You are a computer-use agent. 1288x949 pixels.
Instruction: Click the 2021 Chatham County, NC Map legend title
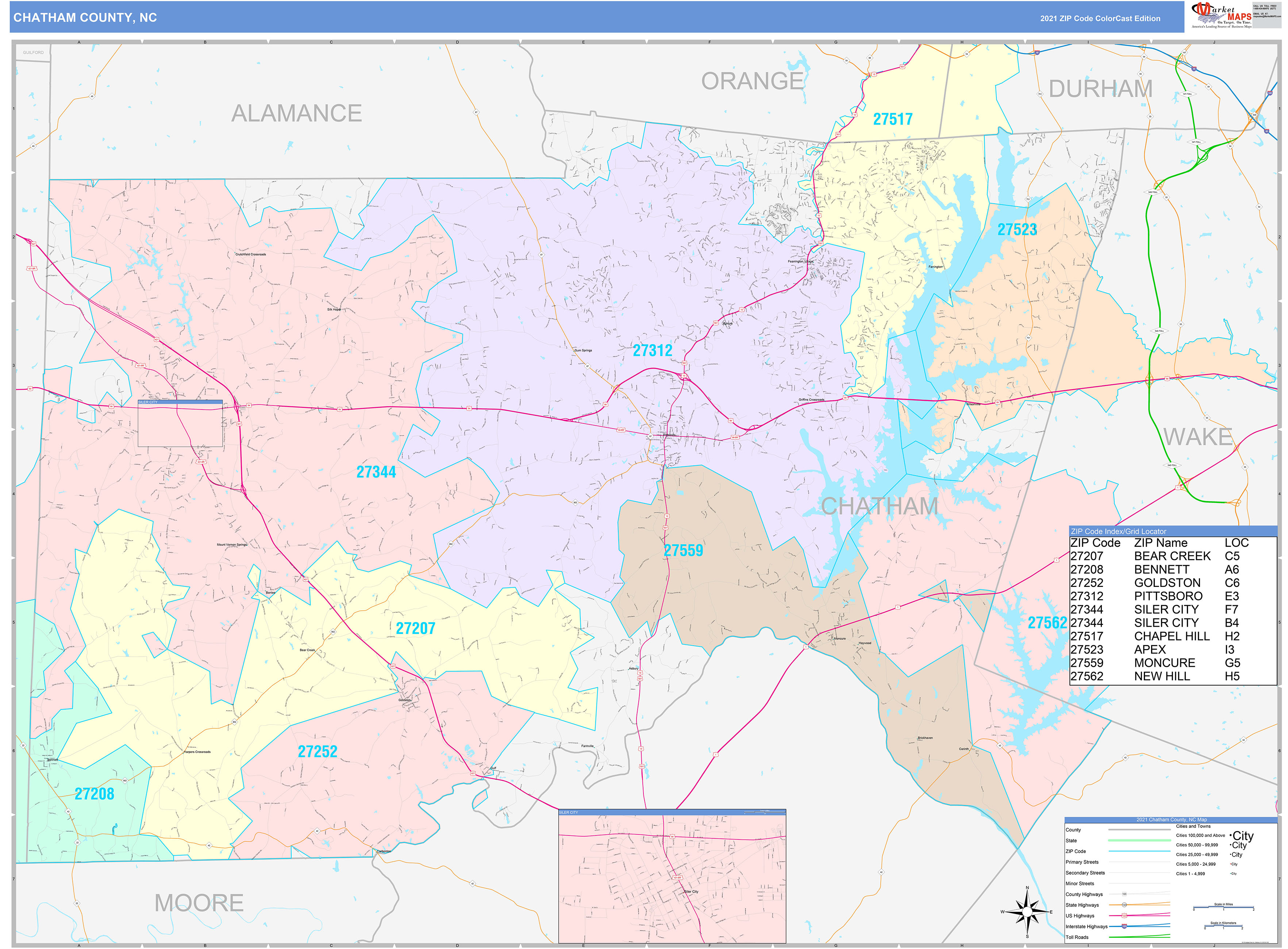tap(1171, 820)
